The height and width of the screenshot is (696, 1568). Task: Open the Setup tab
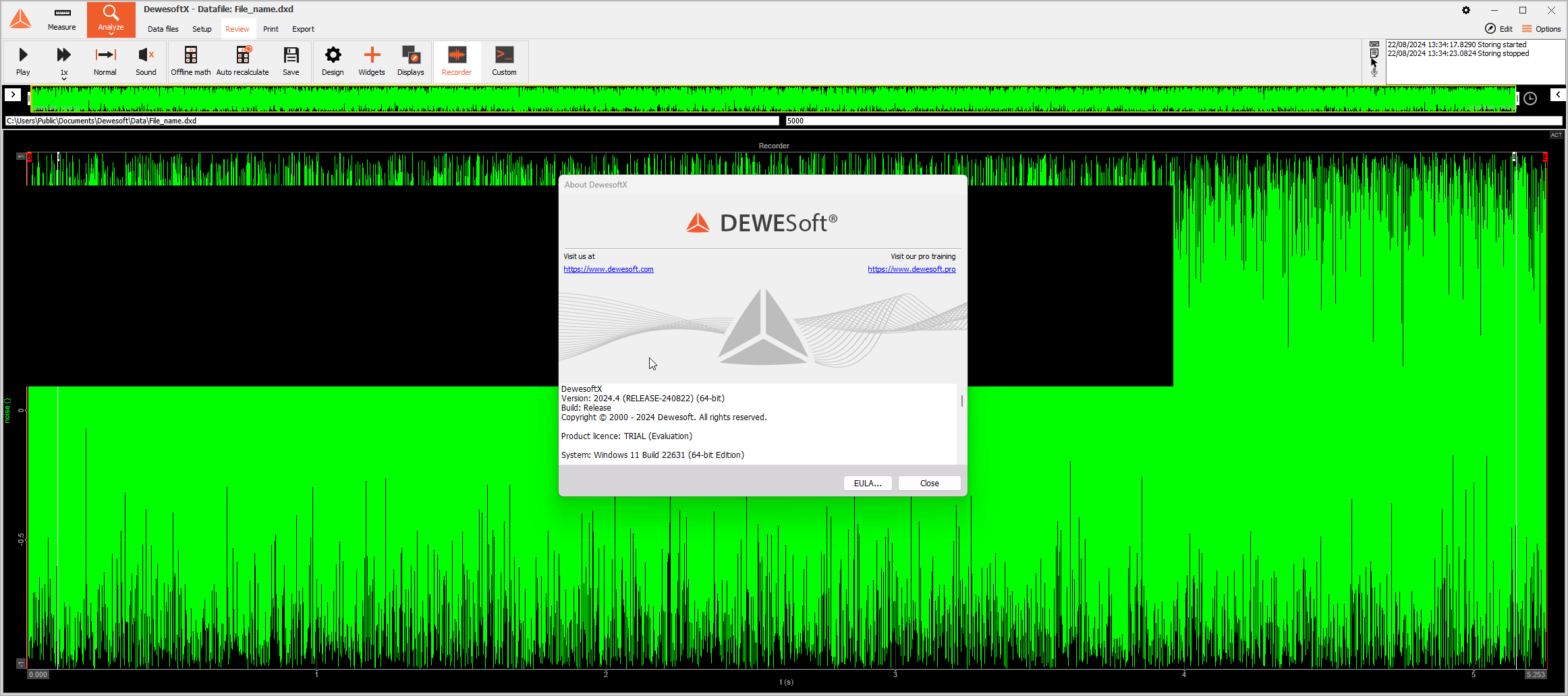tap(202, 29)
